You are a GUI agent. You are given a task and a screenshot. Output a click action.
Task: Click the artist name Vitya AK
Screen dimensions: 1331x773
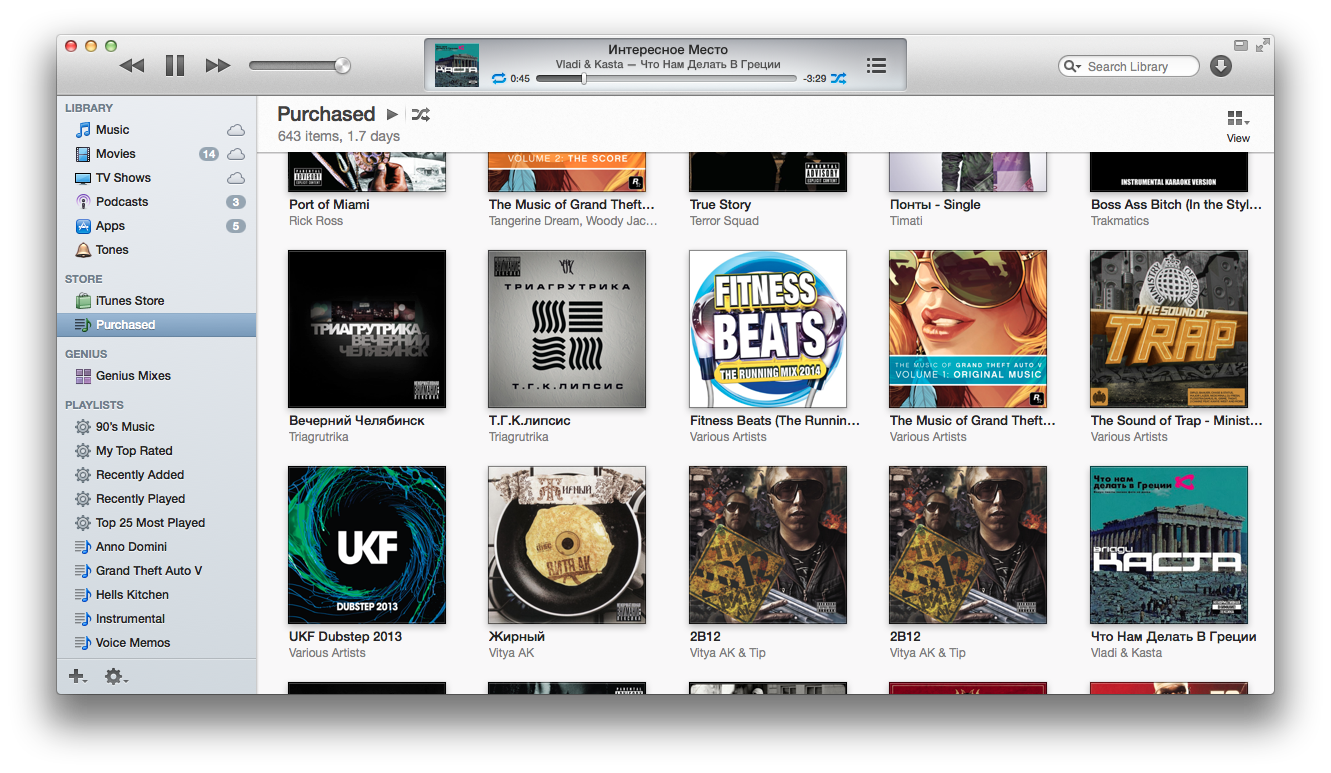(x=512, y=653)
